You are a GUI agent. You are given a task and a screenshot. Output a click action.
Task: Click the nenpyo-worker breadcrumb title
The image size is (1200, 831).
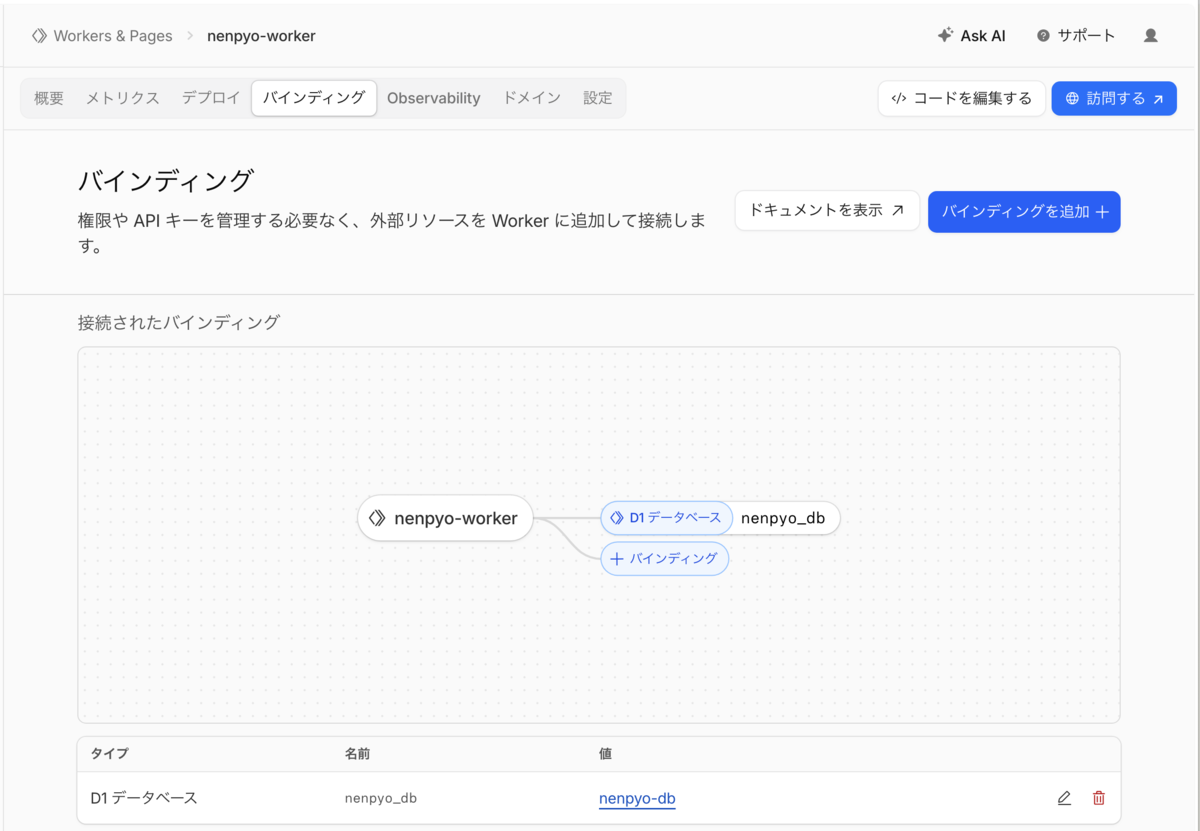261,36
